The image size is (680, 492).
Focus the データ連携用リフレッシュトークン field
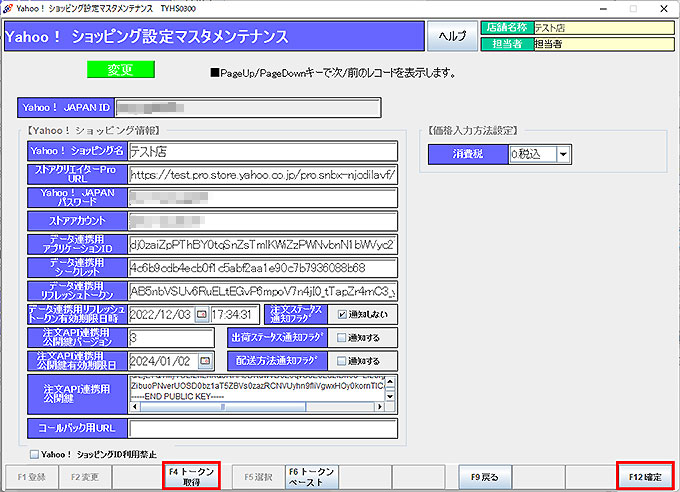pos(263,292)
